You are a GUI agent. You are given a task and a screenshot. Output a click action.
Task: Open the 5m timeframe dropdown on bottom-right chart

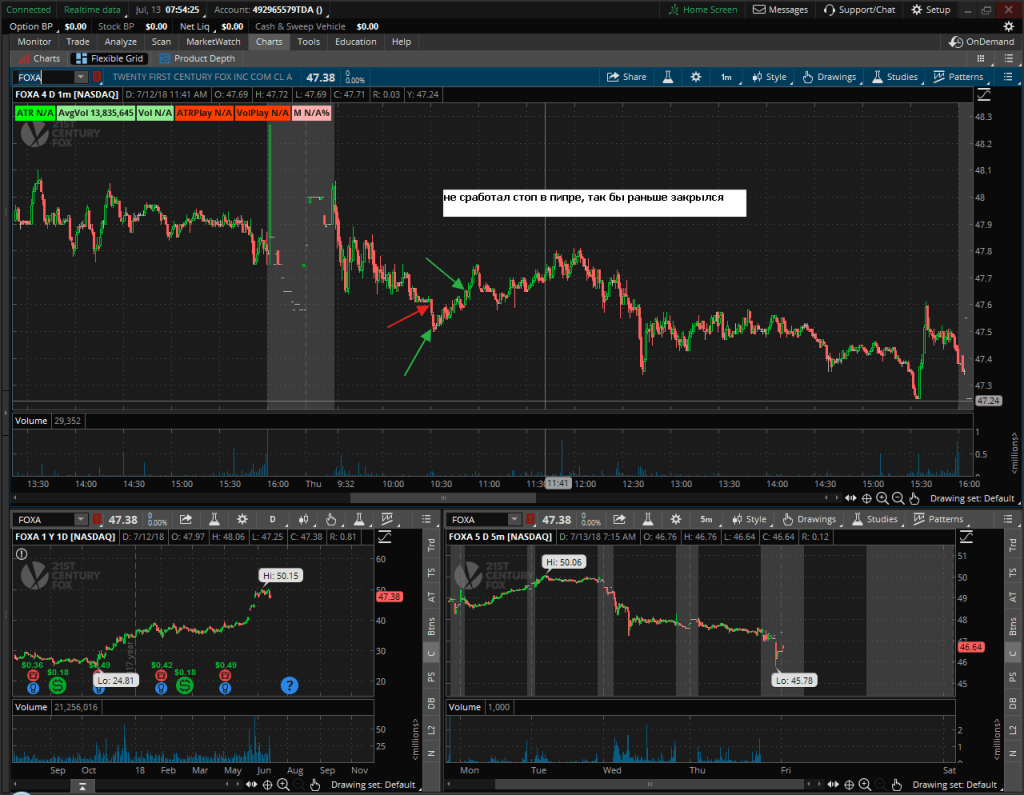click(x=706, y=520)
